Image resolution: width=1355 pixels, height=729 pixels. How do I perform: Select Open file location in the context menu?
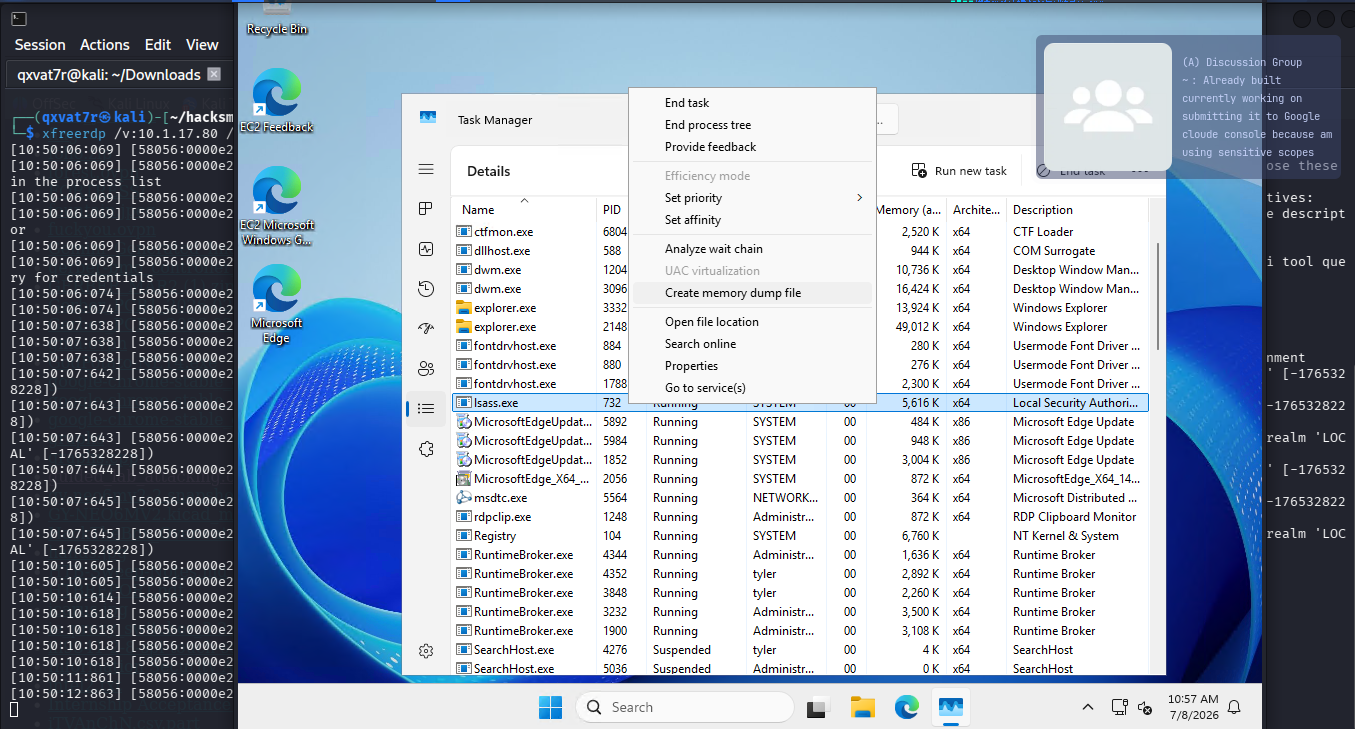point(753,322)
